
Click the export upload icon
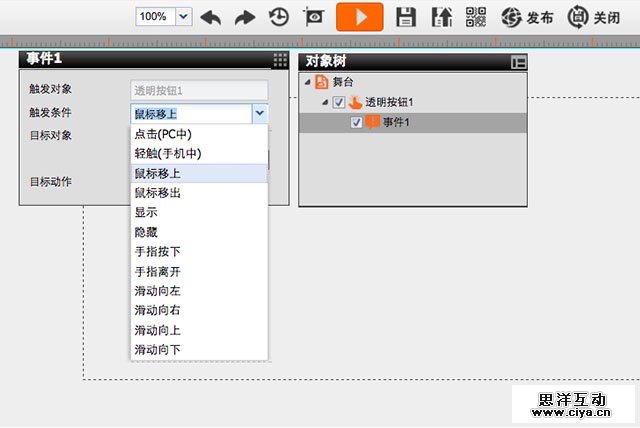[439, 17]
